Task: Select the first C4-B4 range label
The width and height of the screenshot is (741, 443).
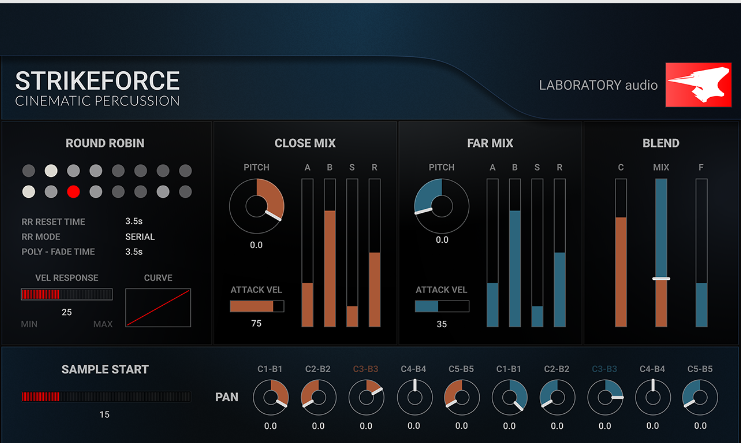Action: pos(414,369)
